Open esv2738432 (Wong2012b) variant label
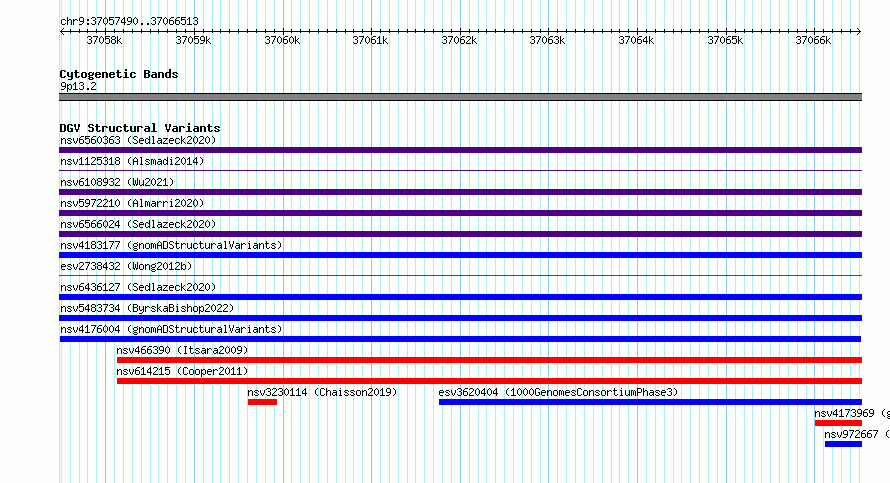This screenshot has width=890, height=483. [126, 266]
